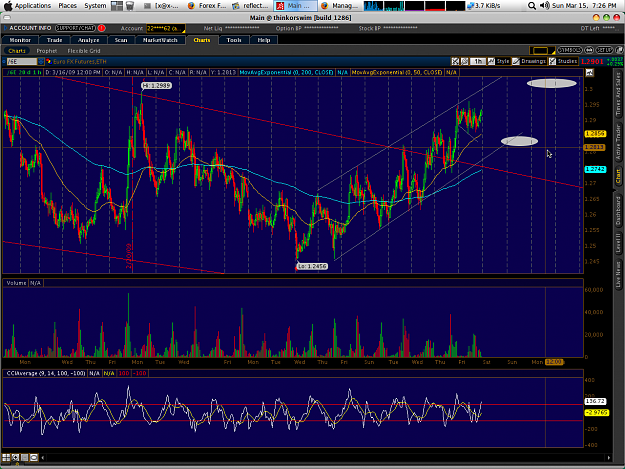625x469 pixels.
Task: Click the grid layout icon at bottom left
Action: (x=6, y=457)
